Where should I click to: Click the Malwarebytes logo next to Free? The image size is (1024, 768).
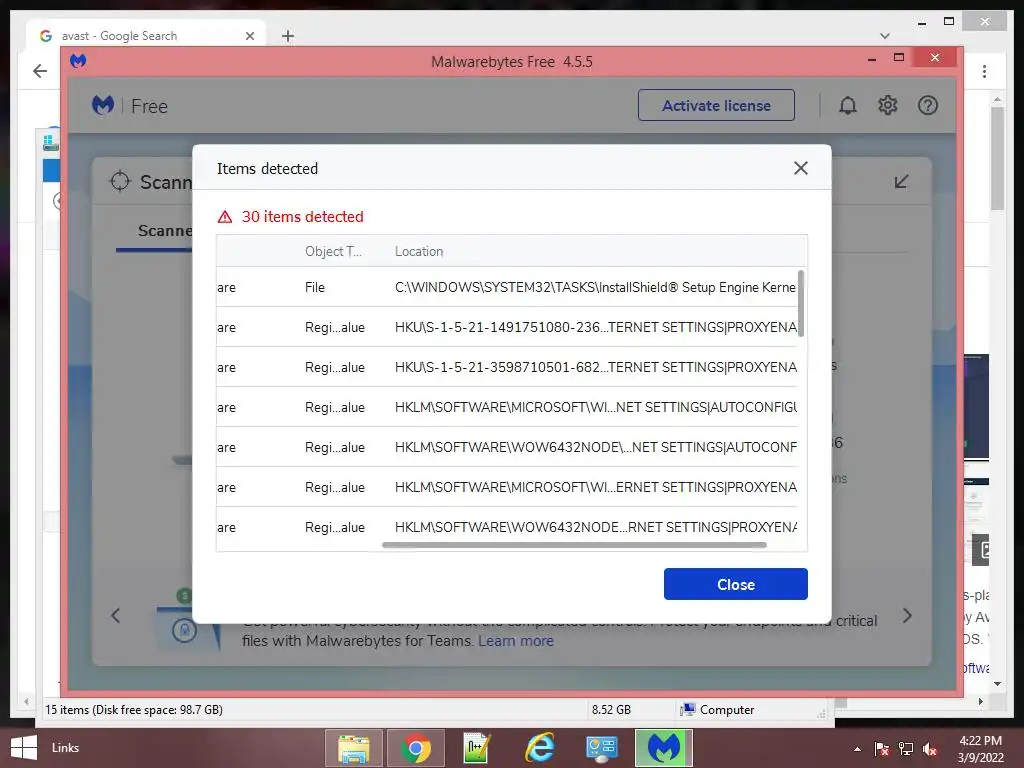click(x=103, y=105)
